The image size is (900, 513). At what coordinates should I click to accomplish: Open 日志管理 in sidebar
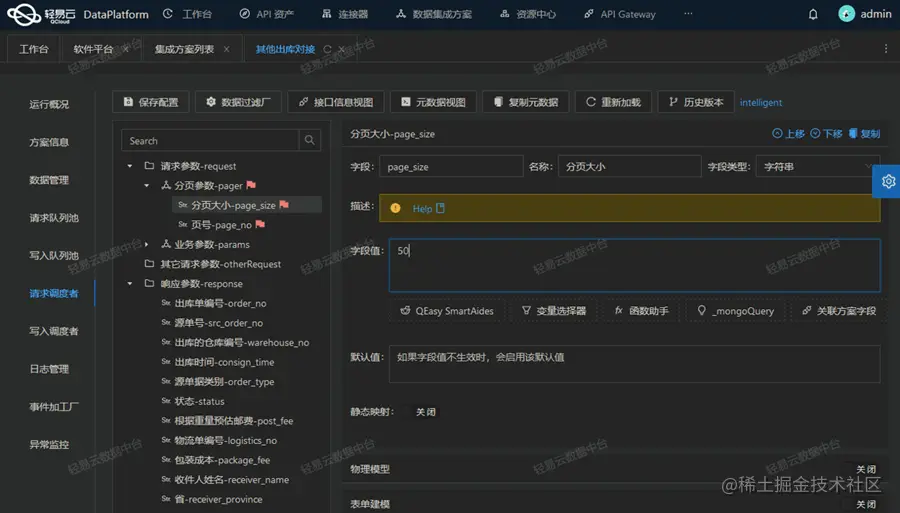[49, 369]
